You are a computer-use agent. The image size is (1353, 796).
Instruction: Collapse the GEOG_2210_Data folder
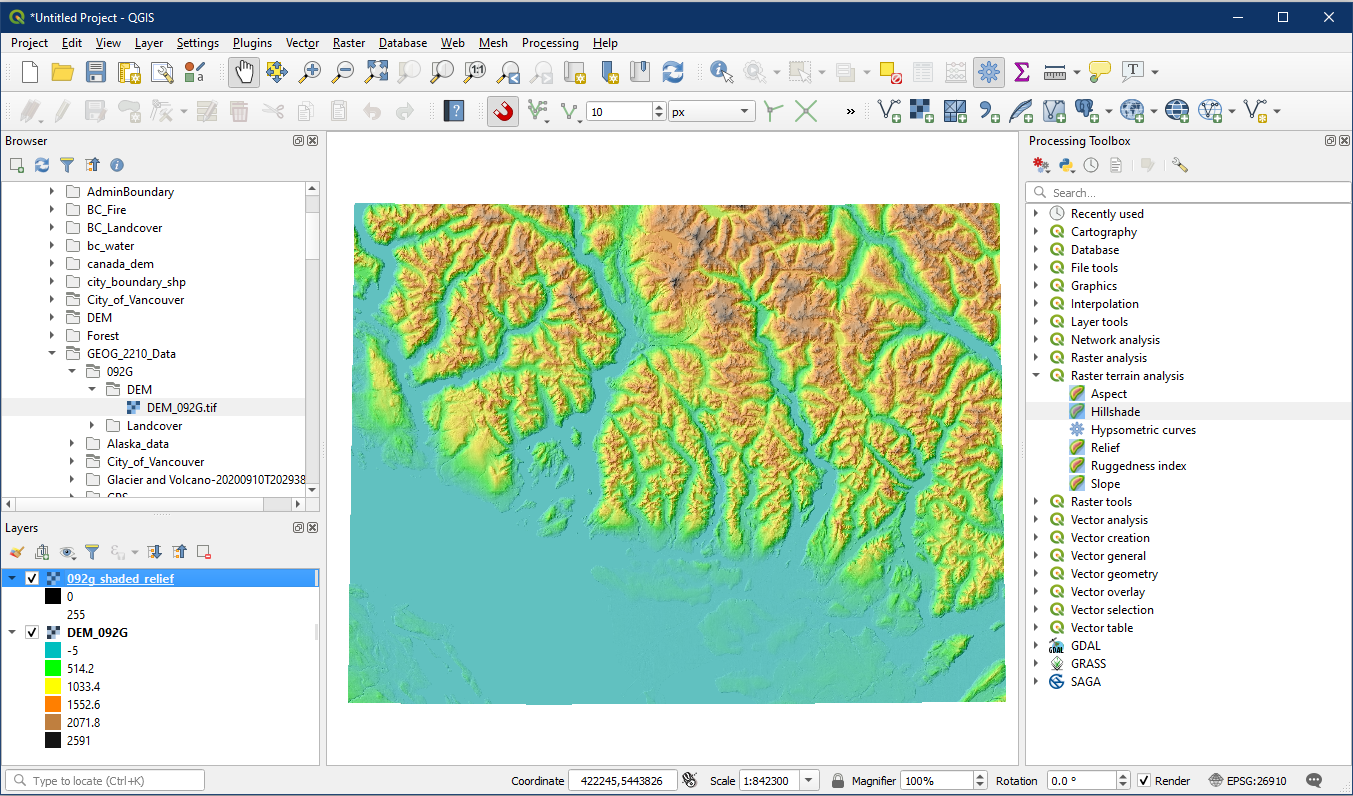coord(52,354)
